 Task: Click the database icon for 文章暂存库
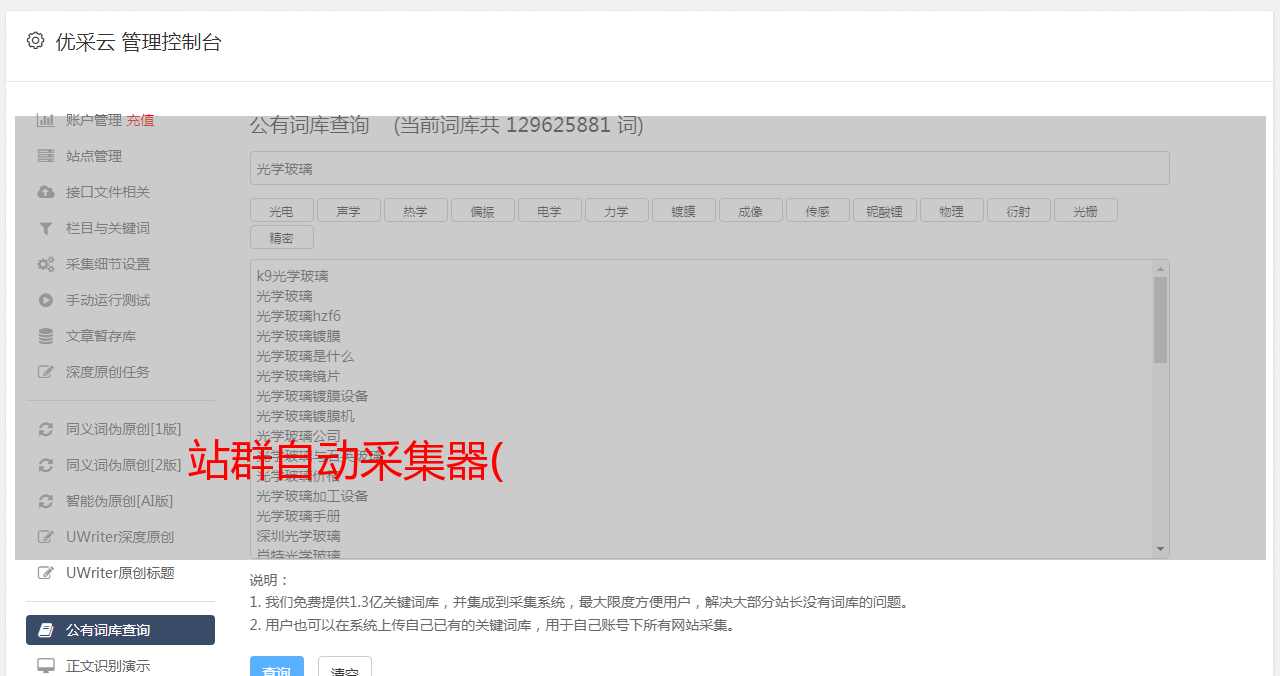click(45, 336)
